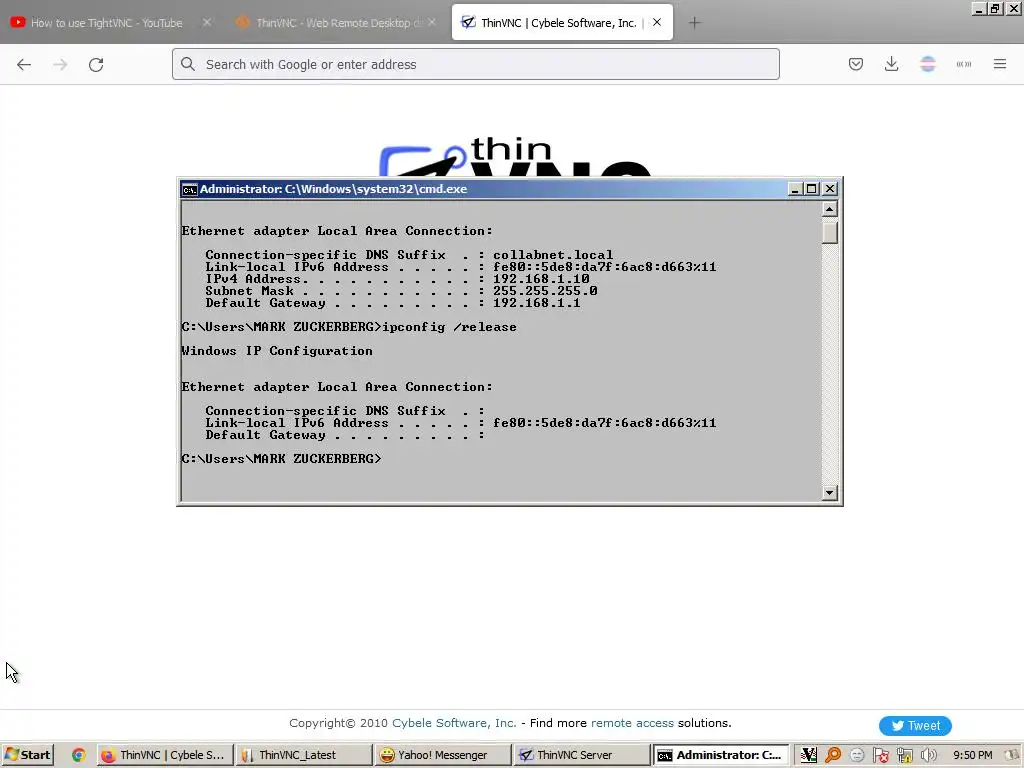Click the cmd scrollbar down arrow
Screen dimensions: 1024x768
829,493
